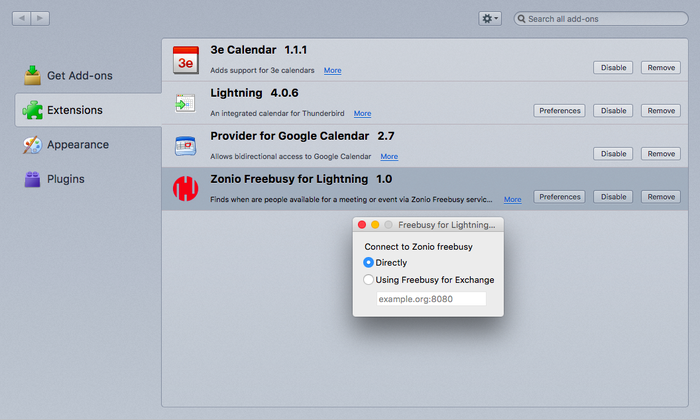Focus the Search all add-ons field
The height and width of the screenshot is (420, 700).
(x=601, y=19)
